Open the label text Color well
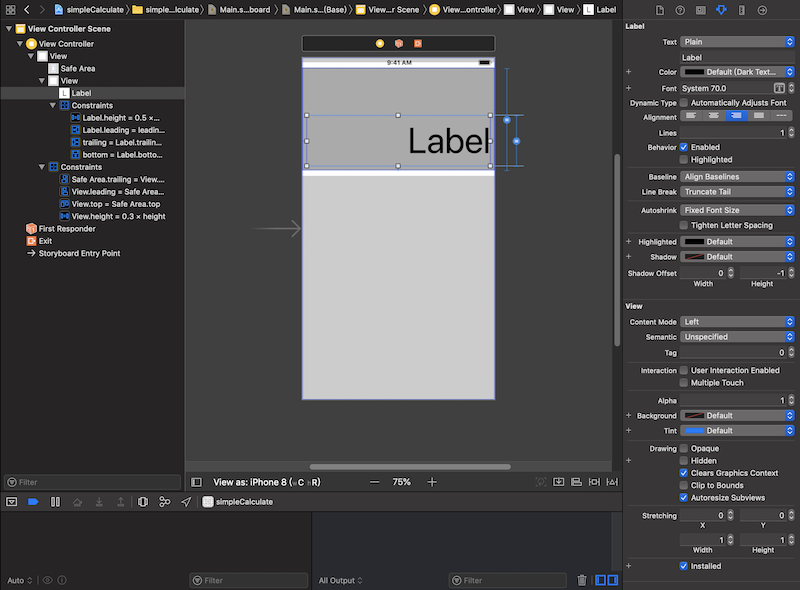The width and height of the screenshot is (800, 590). tap(693, 72)
